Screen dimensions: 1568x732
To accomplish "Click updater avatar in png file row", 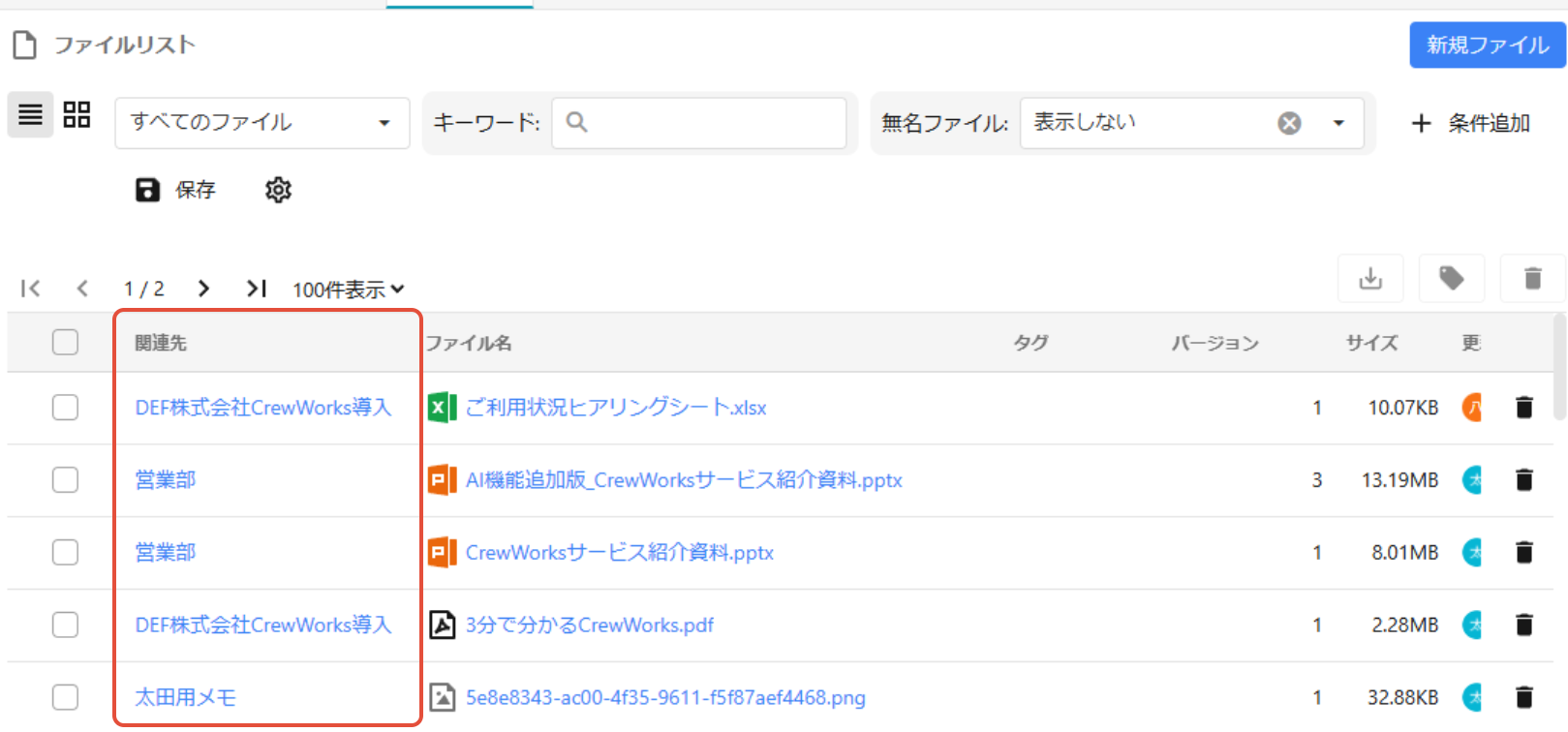I will click(1472, 697).
